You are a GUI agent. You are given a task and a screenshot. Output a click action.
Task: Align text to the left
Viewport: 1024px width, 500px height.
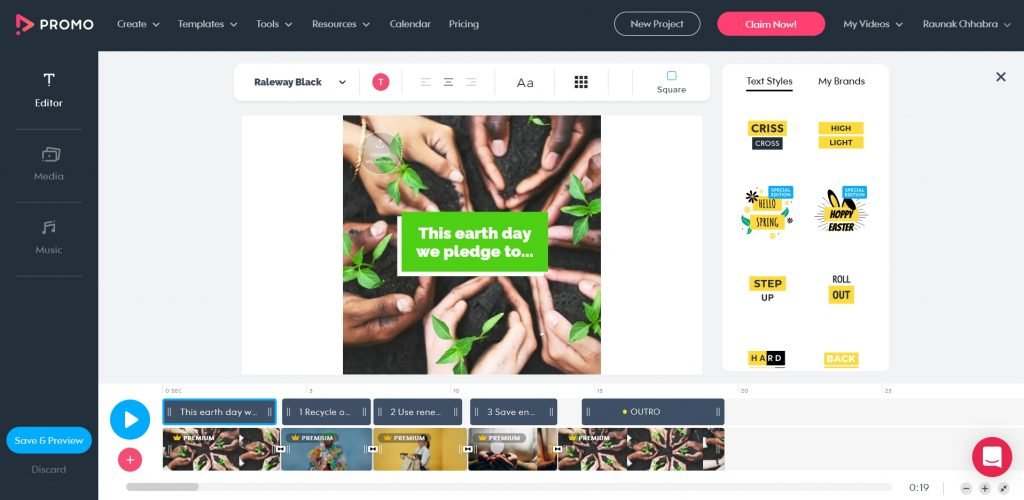pos(426,82)
